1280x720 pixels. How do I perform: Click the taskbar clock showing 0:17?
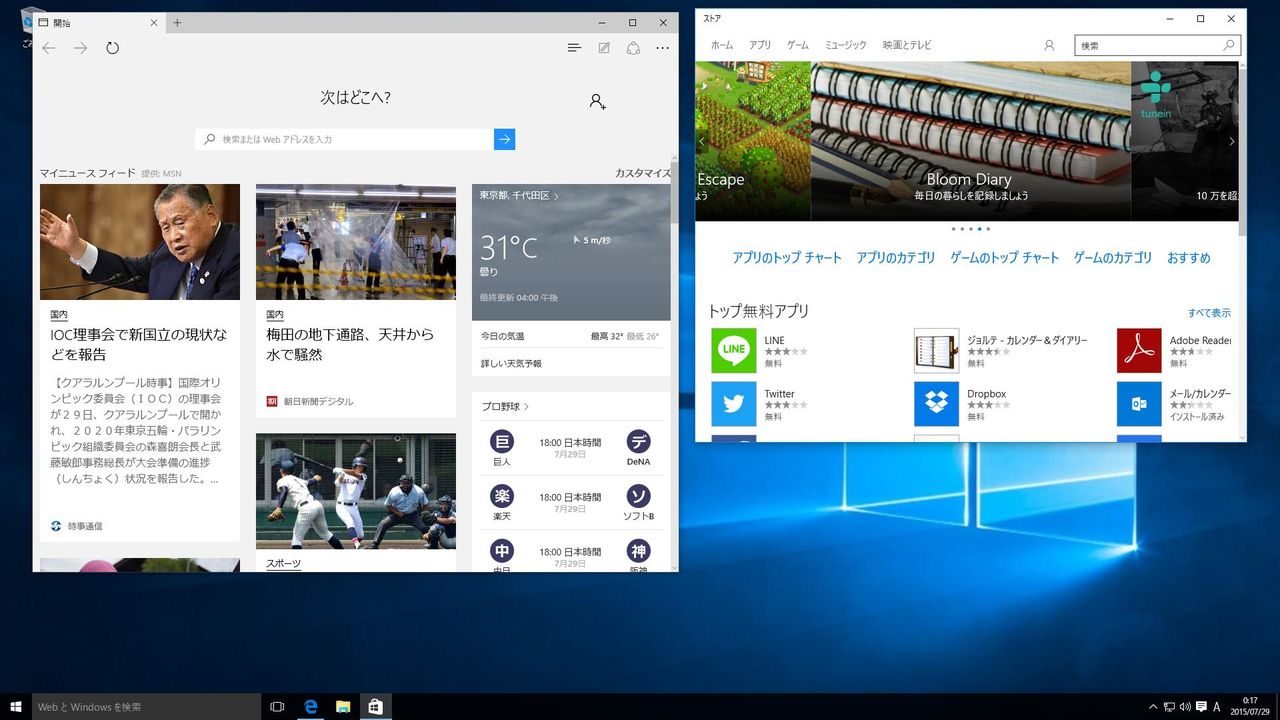(1250, 707)
